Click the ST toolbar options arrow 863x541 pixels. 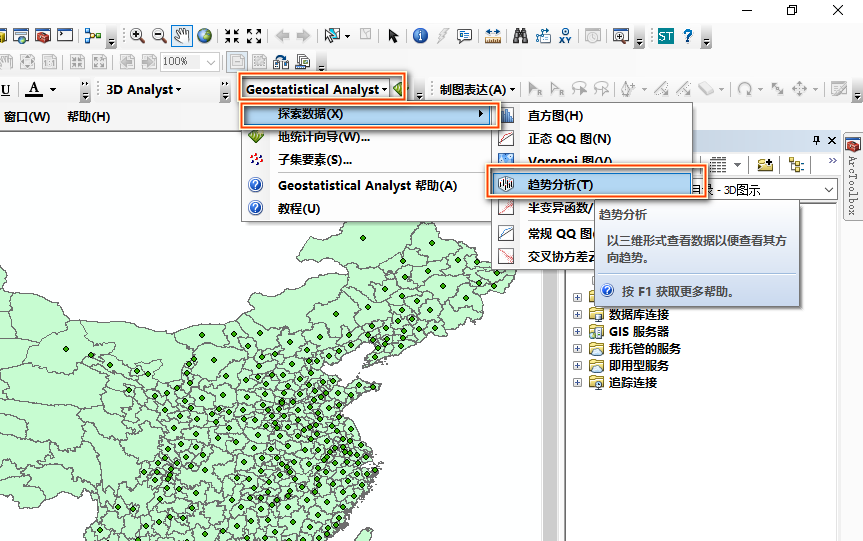click(707, 40)
